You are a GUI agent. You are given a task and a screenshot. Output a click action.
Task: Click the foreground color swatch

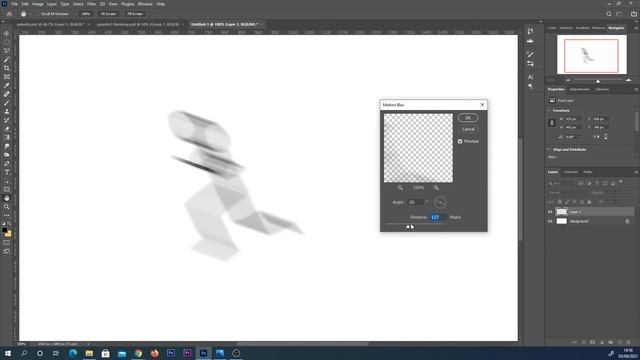coord(4,230)
